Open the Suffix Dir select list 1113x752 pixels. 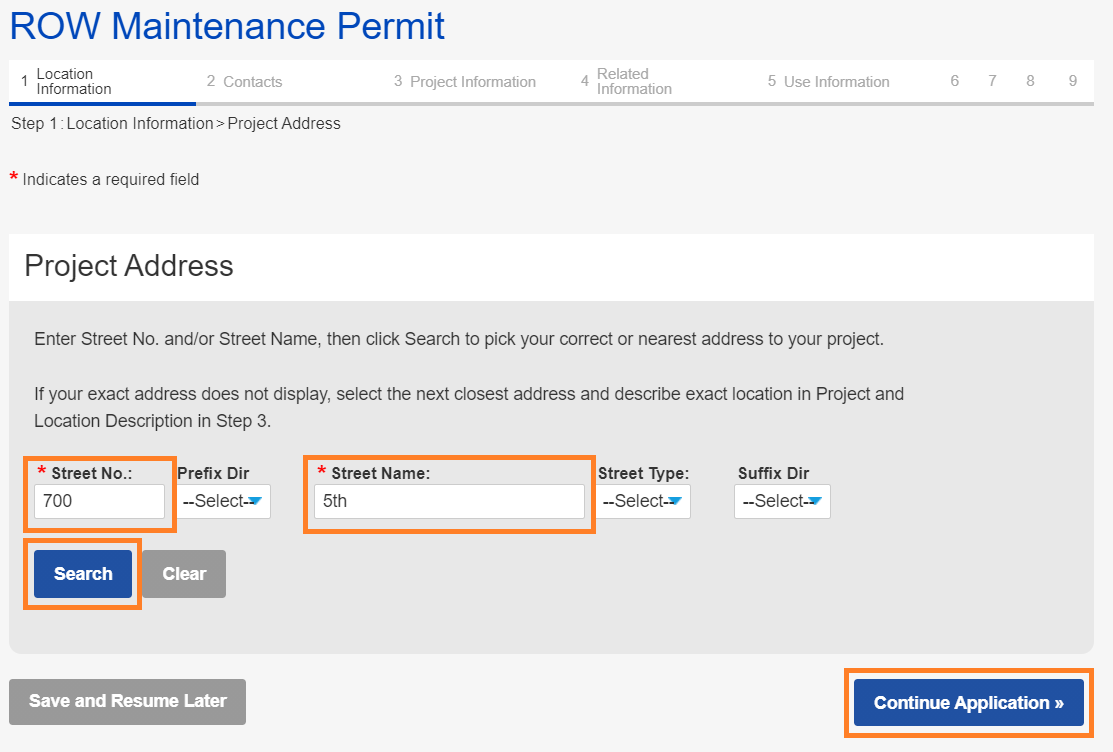coord(782,501)
